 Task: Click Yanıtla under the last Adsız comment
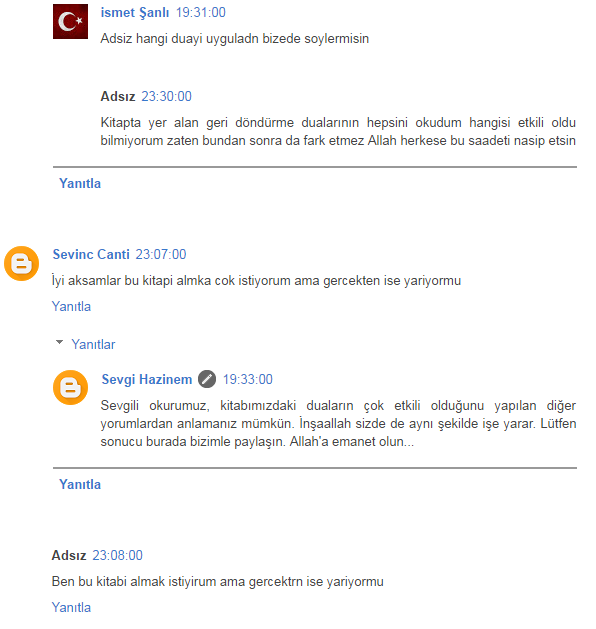click(x=71, y=607)
